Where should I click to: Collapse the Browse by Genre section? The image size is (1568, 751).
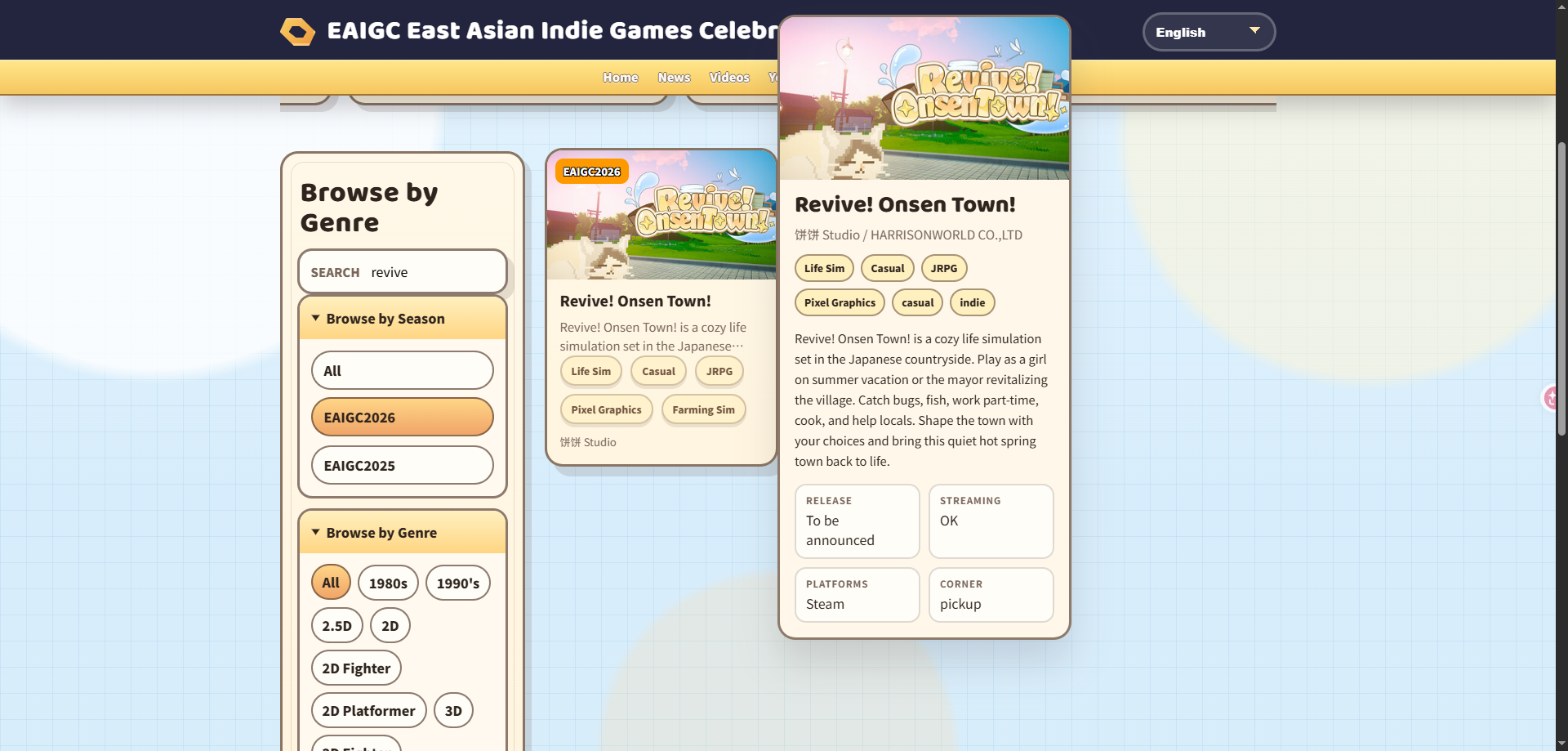pyautogui.click(x=403, y=533)
